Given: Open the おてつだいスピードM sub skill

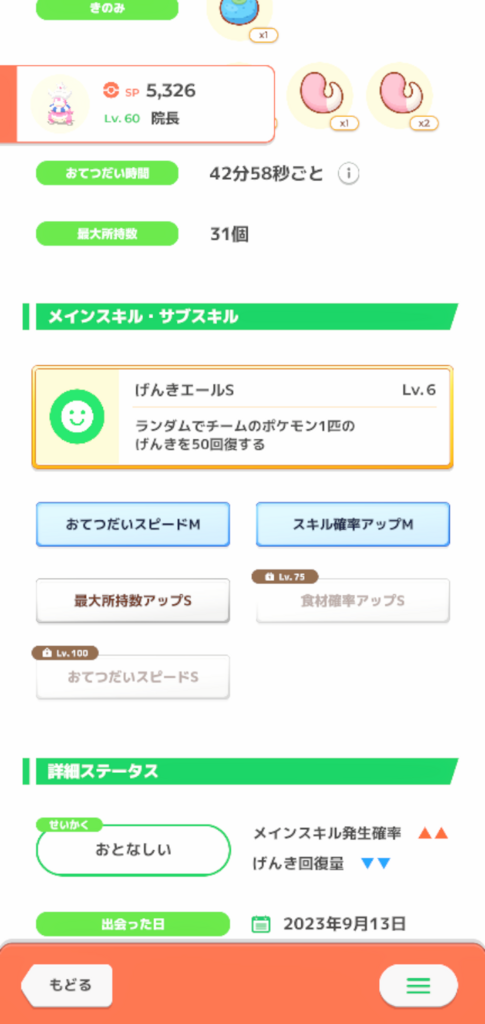Looking at the screenshot, I should coord(133,524).
